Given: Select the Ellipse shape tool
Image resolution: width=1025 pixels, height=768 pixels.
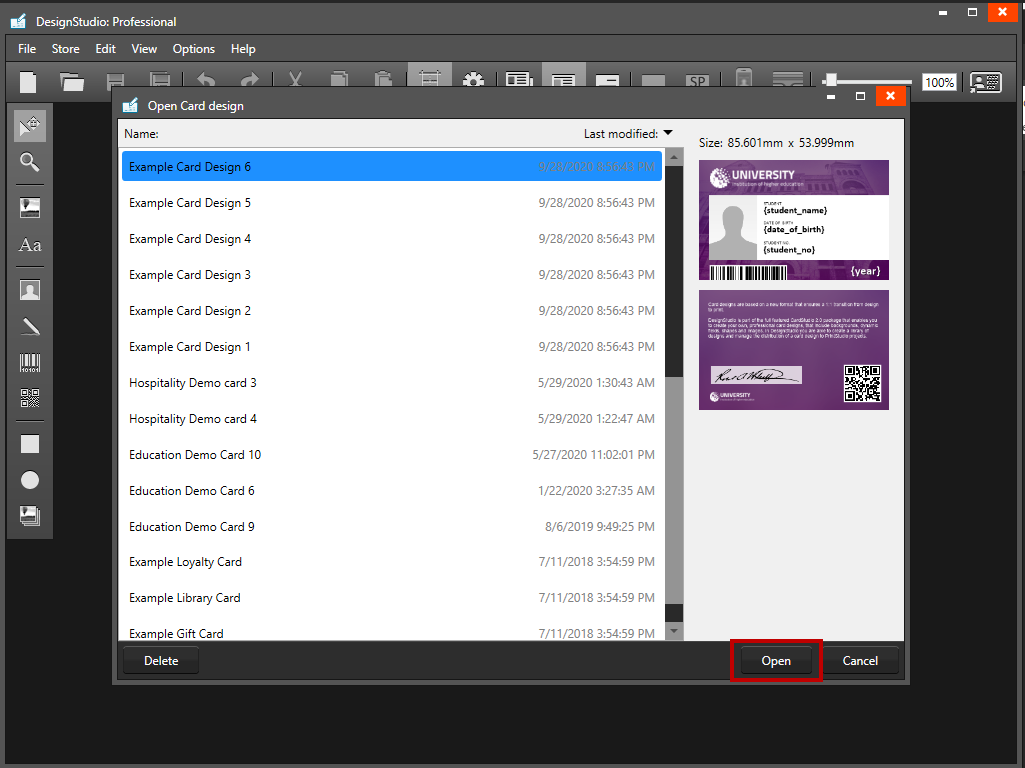Looking at the screenshot, I should [x=29, y=480].
